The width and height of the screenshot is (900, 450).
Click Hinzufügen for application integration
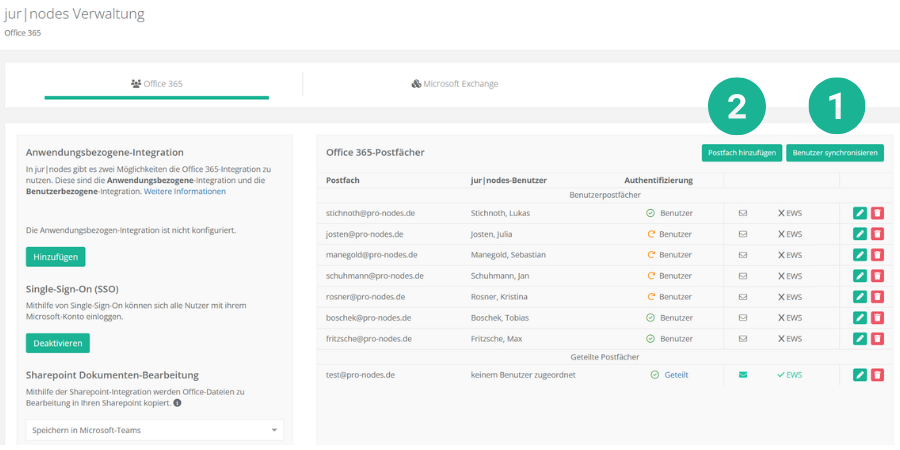(55, 257)
